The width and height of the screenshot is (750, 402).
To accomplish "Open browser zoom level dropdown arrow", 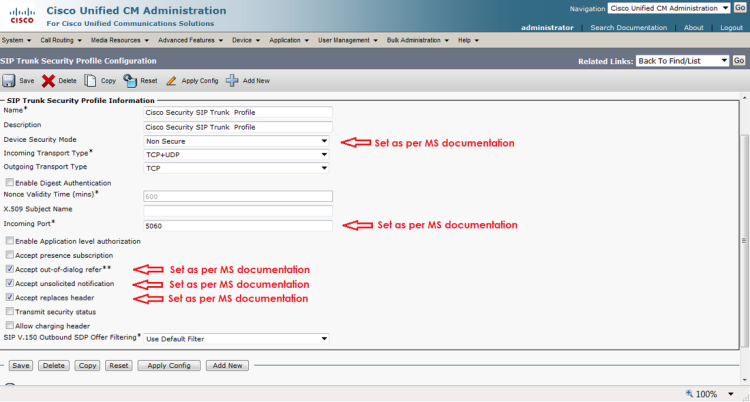I will point(731,394).
